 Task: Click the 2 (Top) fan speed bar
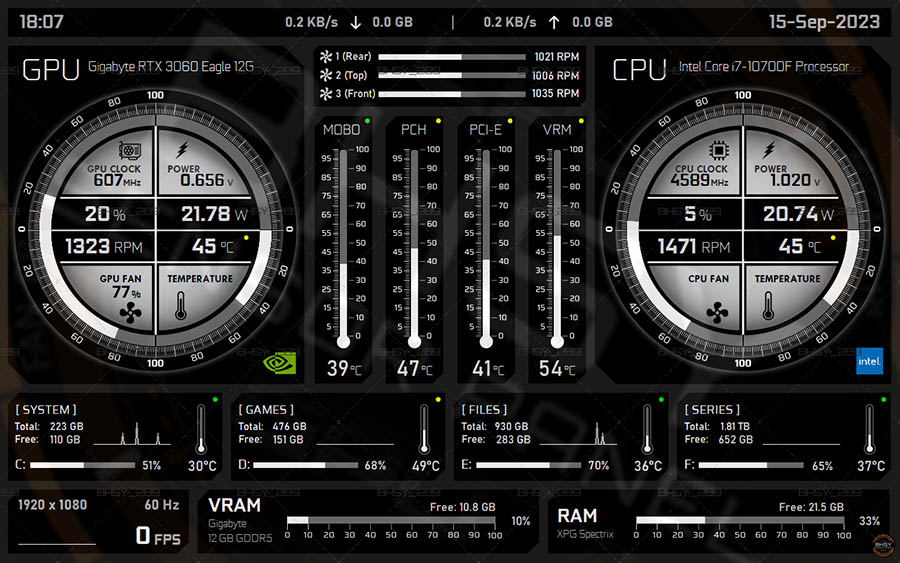pyautogui.click(x=452, y=75)
